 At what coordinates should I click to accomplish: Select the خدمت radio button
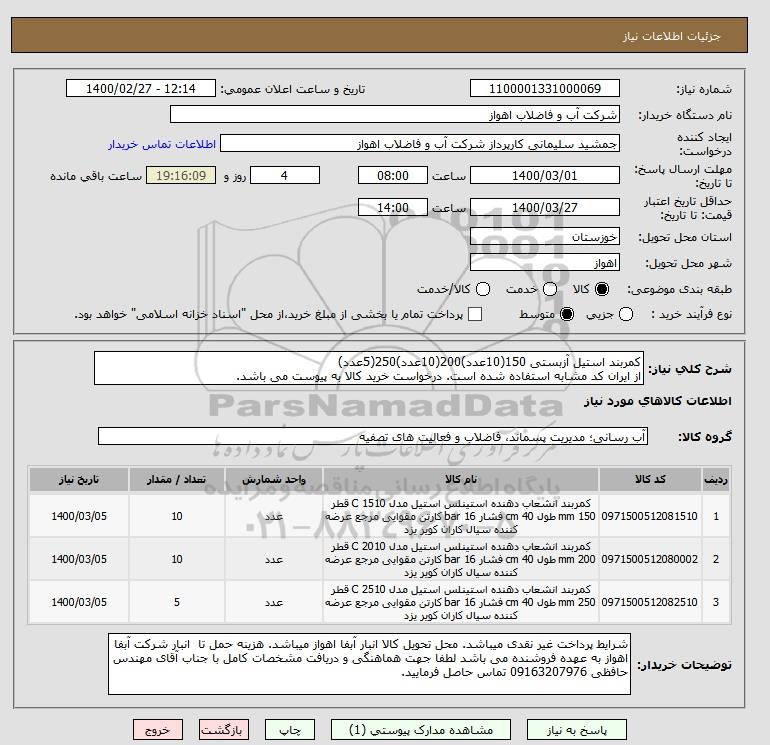click(550, 289)
